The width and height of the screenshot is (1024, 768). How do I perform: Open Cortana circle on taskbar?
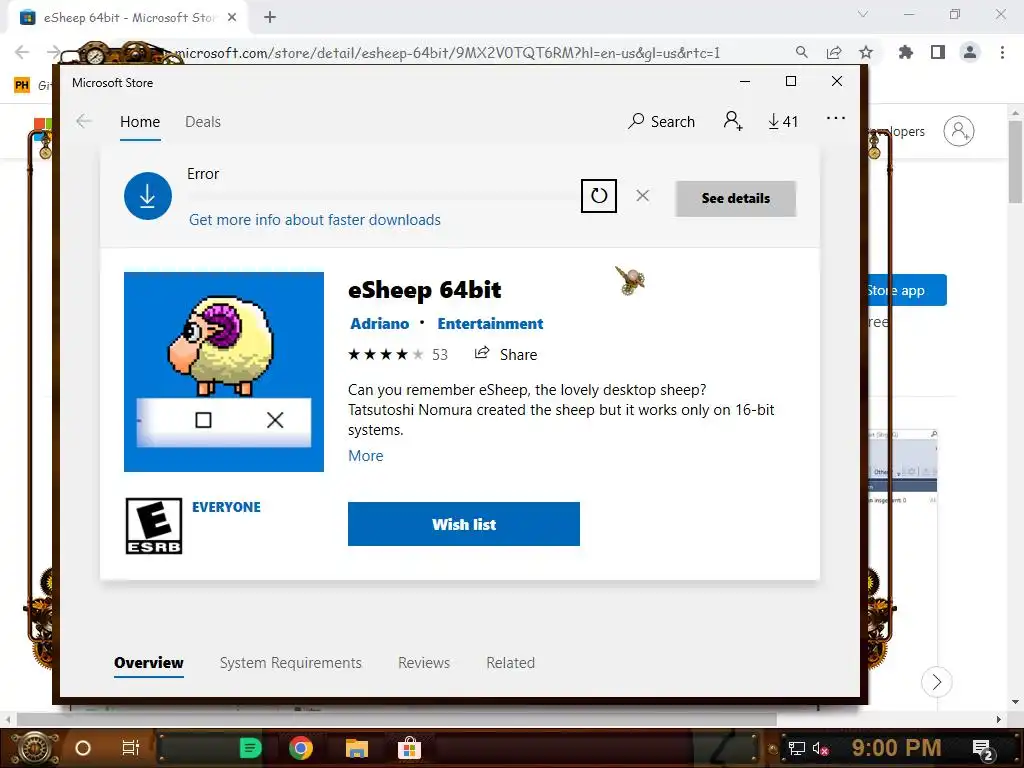(x=83, y=748)
